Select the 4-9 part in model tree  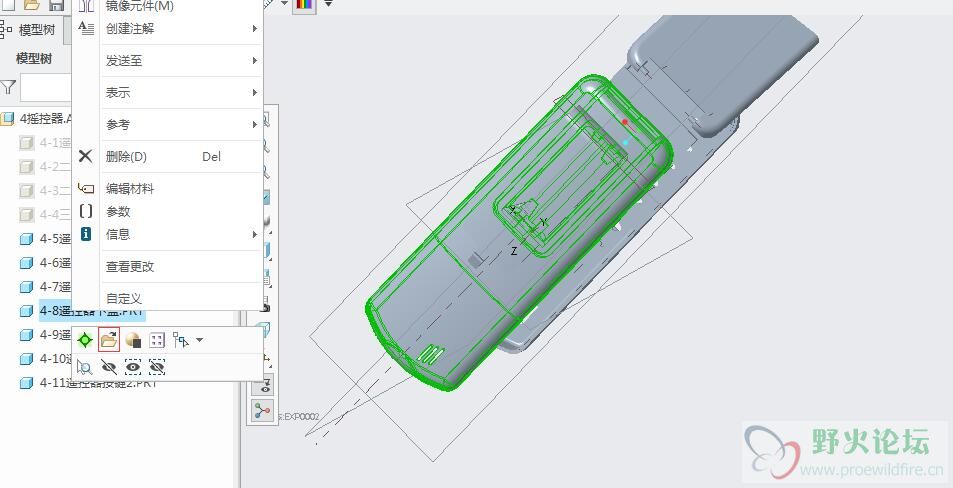[55, 334]
